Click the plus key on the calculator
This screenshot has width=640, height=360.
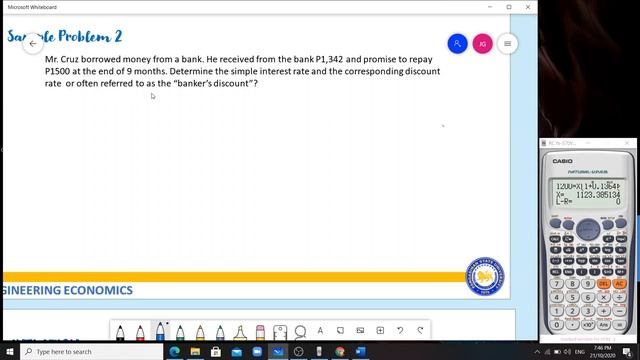click(x=604, y=311)
